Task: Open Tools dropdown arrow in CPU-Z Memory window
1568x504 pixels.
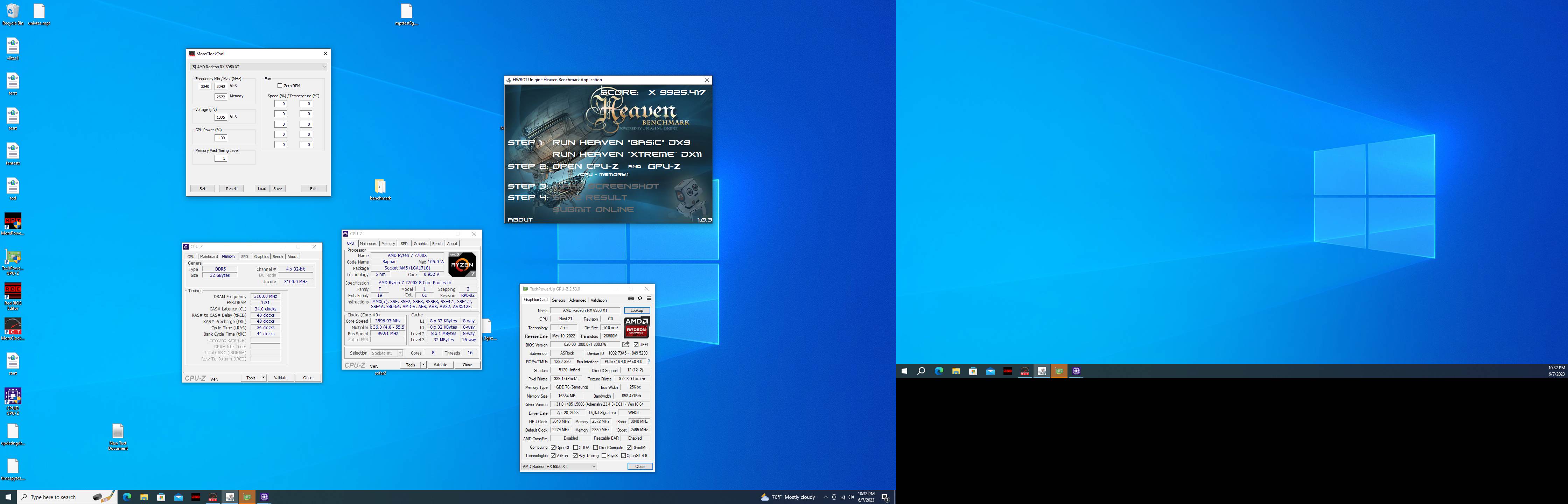Action: [x=264, y=377]
